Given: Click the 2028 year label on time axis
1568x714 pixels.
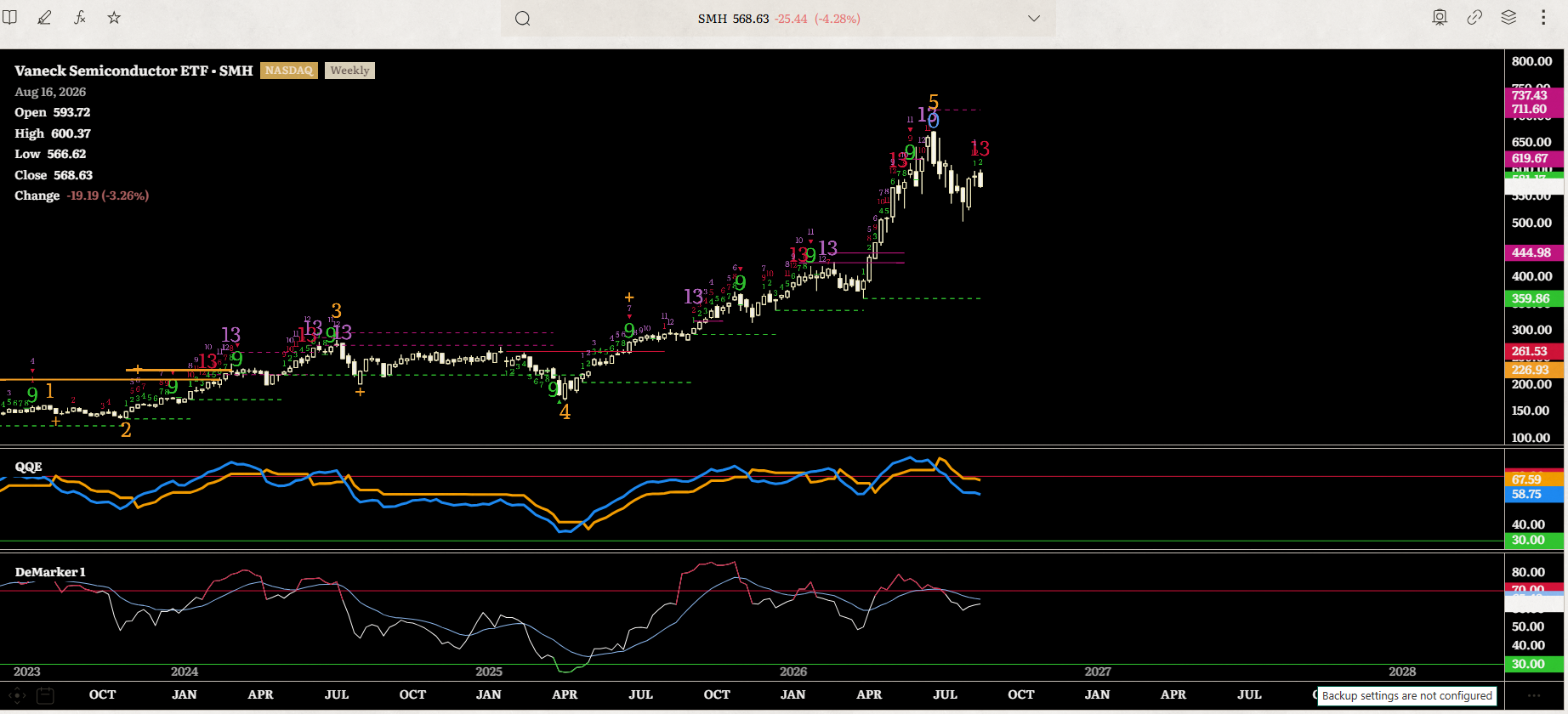Looking at the screenshot, I should [1402, 671].
